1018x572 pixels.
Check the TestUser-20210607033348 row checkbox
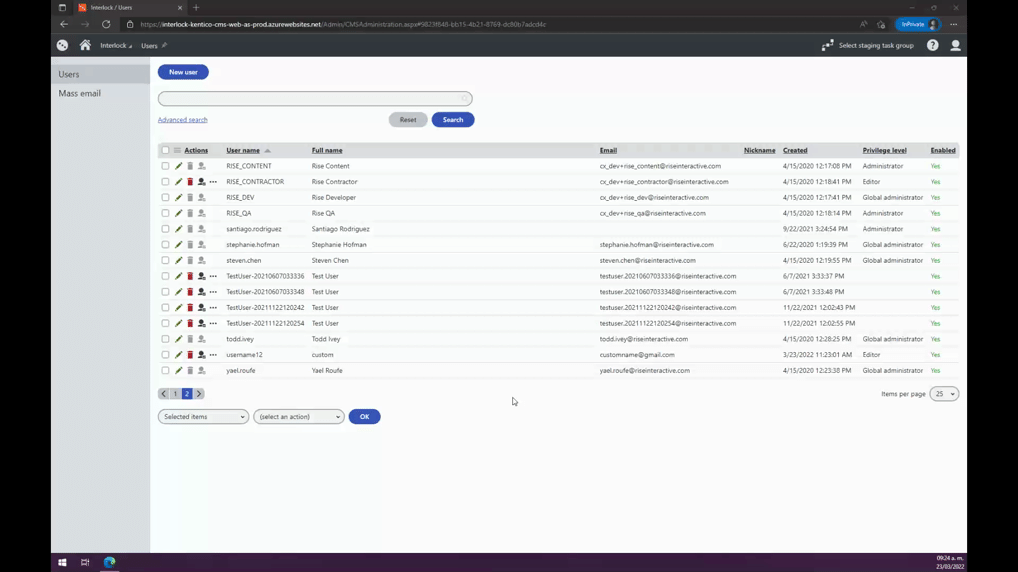[x=166, y=292]
